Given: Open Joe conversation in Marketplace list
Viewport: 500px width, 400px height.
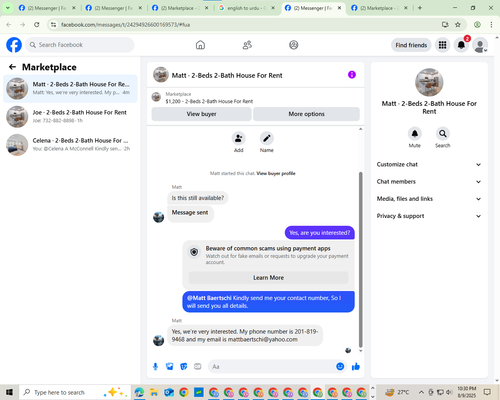Looking at the screenshot, I should pos(70,117).
